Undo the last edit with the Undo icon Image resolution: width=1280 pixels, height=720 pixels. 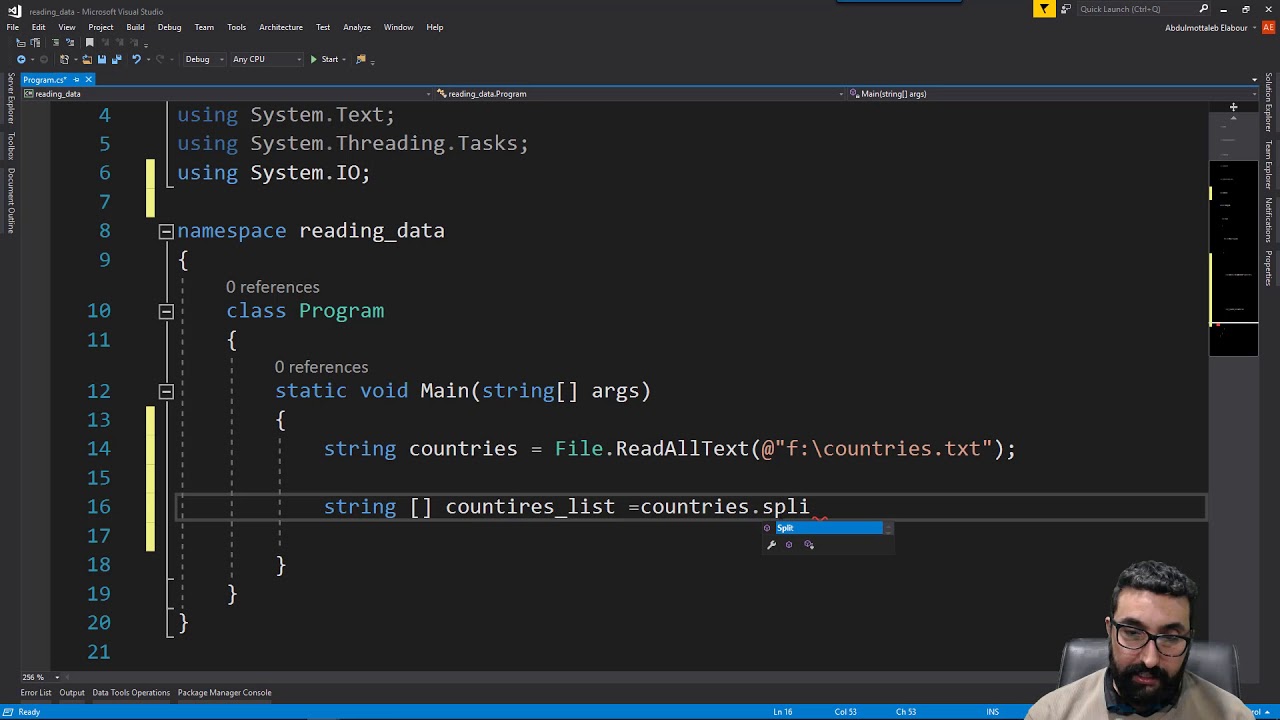[136, 59]
